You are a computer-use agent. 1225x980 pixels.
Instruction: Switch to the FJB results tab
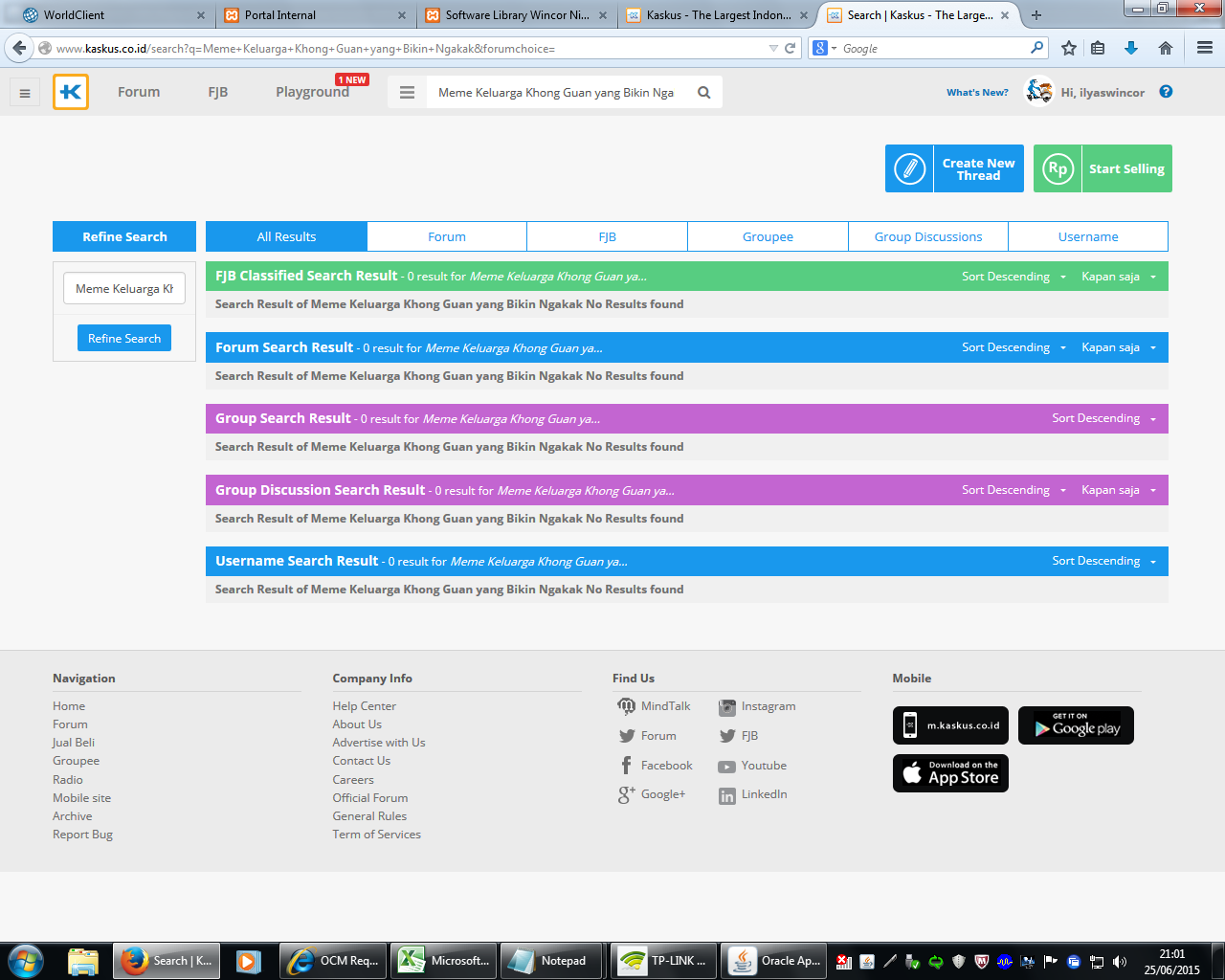(608, 236)
